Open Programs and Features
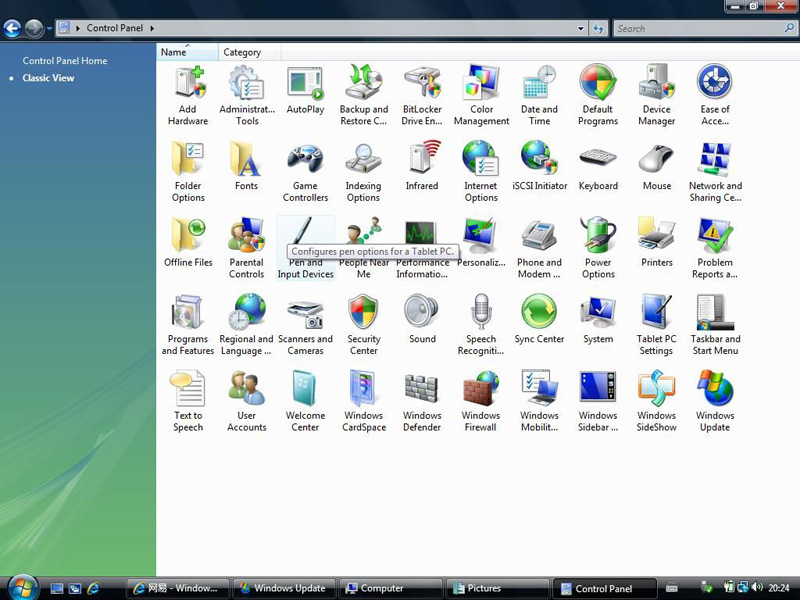 click(188, 326)
